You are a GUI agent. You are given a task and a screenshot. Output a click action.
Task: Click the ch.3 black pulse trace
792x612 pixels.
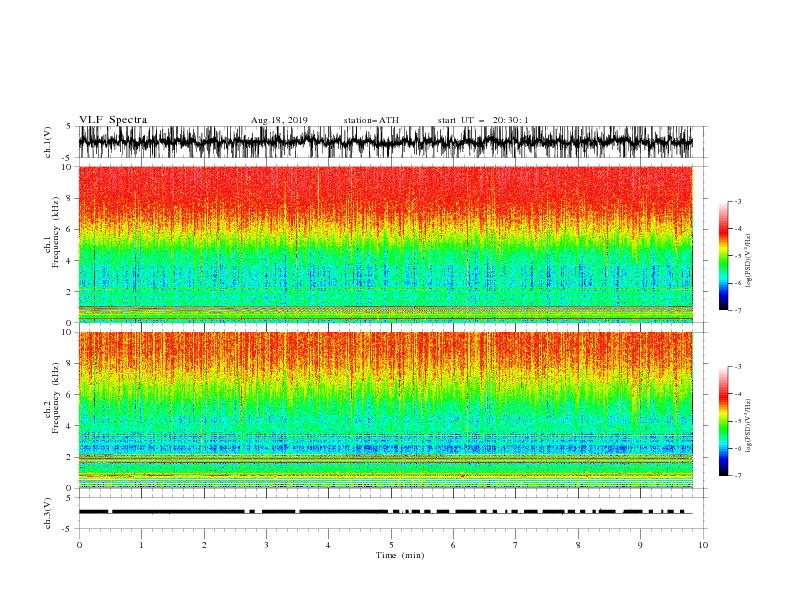pyautogui.click(x=386, y=512)
